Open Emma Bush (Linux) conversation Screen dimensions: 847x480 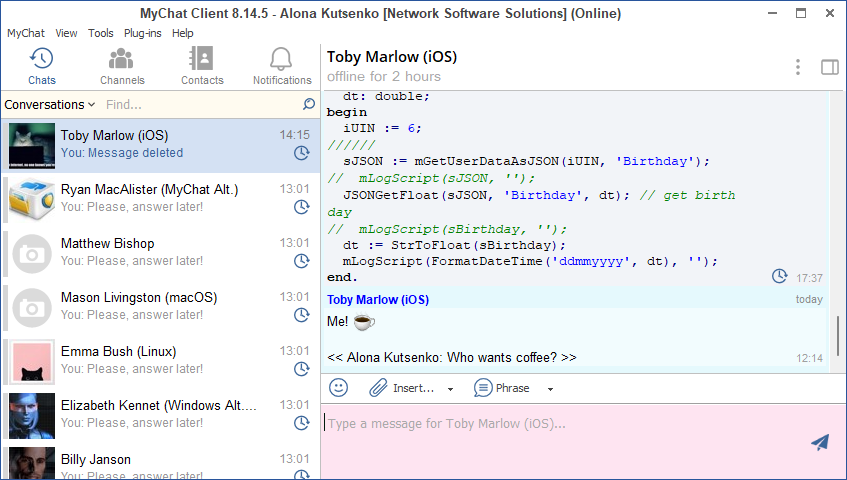[x=160, y=361]
